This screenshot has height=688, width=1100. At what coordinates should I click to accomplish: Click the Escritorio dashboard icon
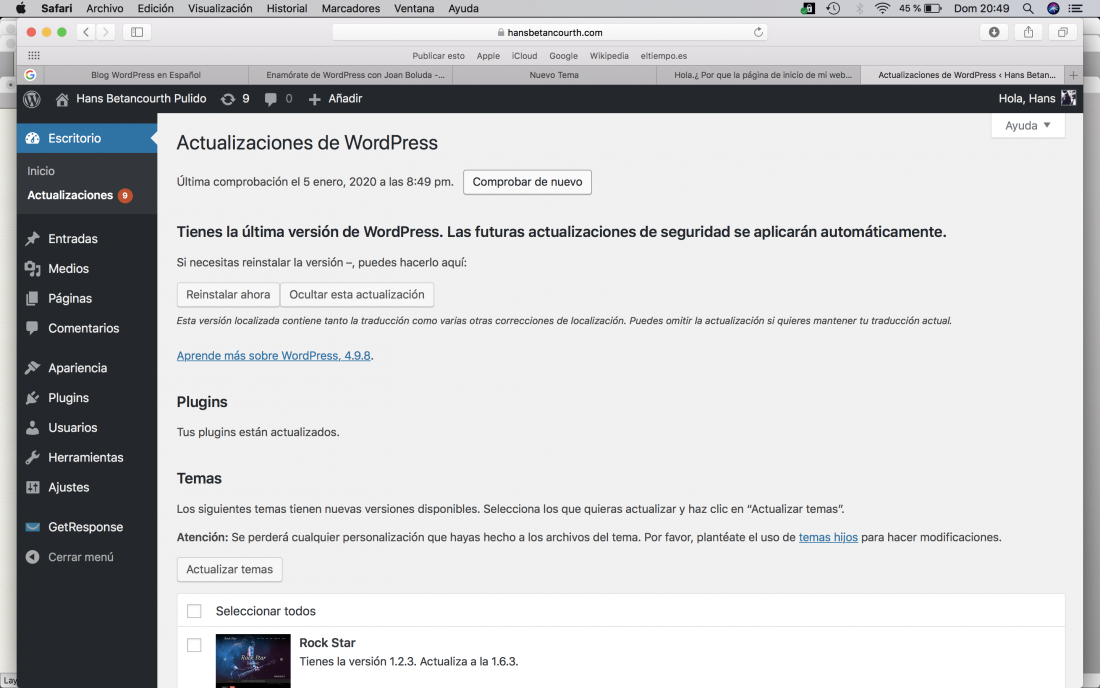(x=32, y=138)
